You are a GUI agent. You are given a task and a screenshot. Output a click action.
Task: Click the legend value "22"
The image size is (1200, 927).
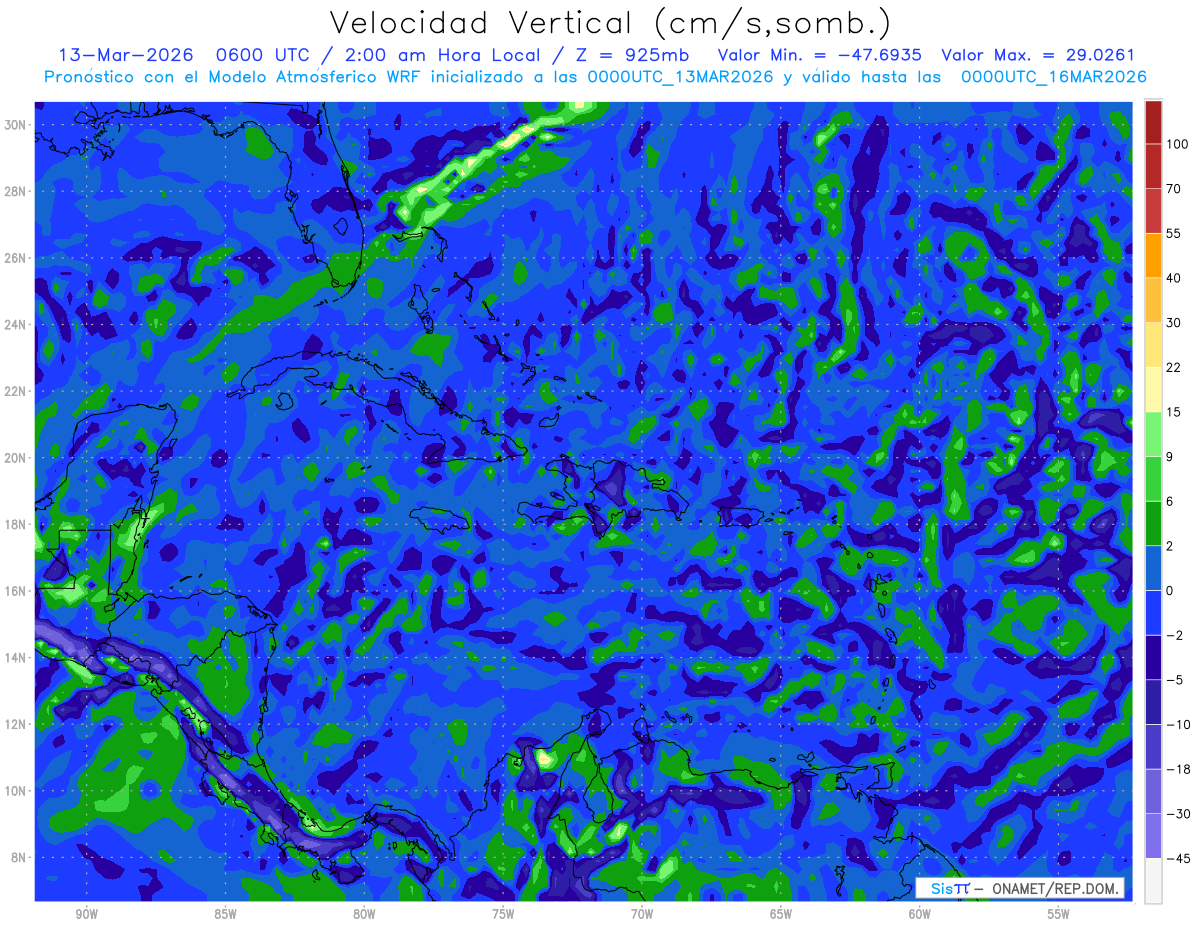(1174, 368)
